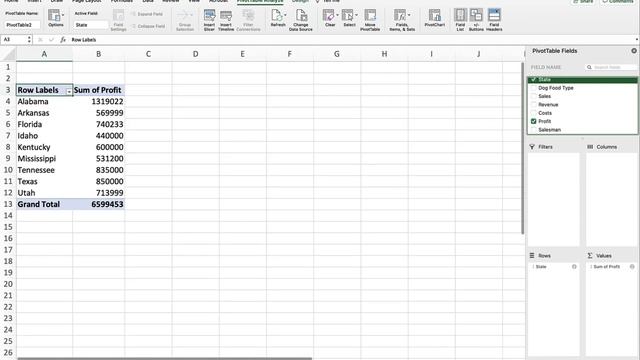Toggle the Field Headers button
640x360 pixels.
click(494, 20)
